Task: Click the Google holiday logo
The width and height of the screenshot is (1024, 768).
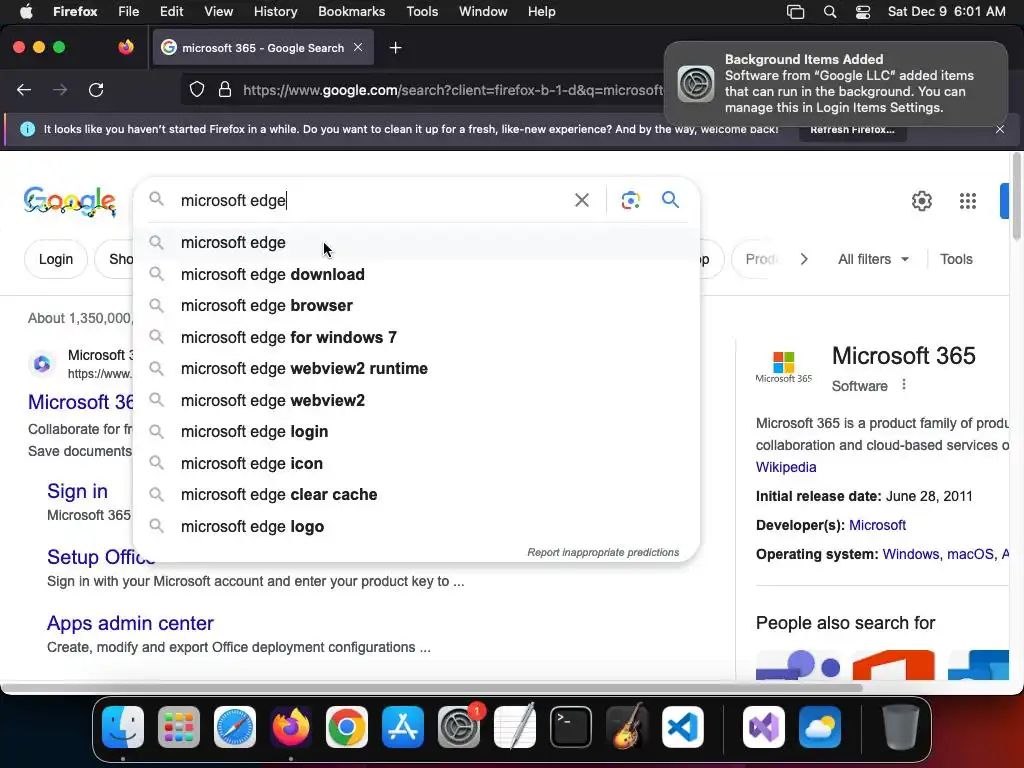Action: (70, 201)
